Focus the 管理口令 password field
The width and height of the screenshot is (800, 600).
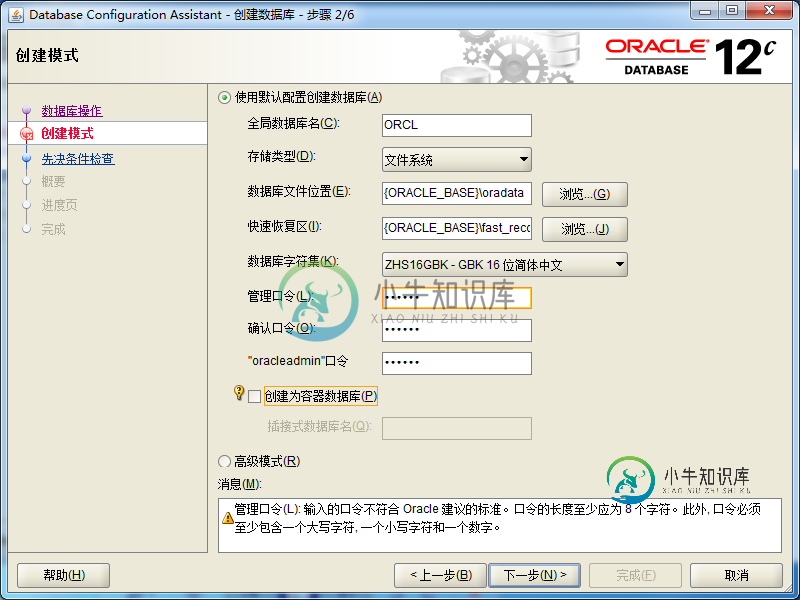pos(457,298)
